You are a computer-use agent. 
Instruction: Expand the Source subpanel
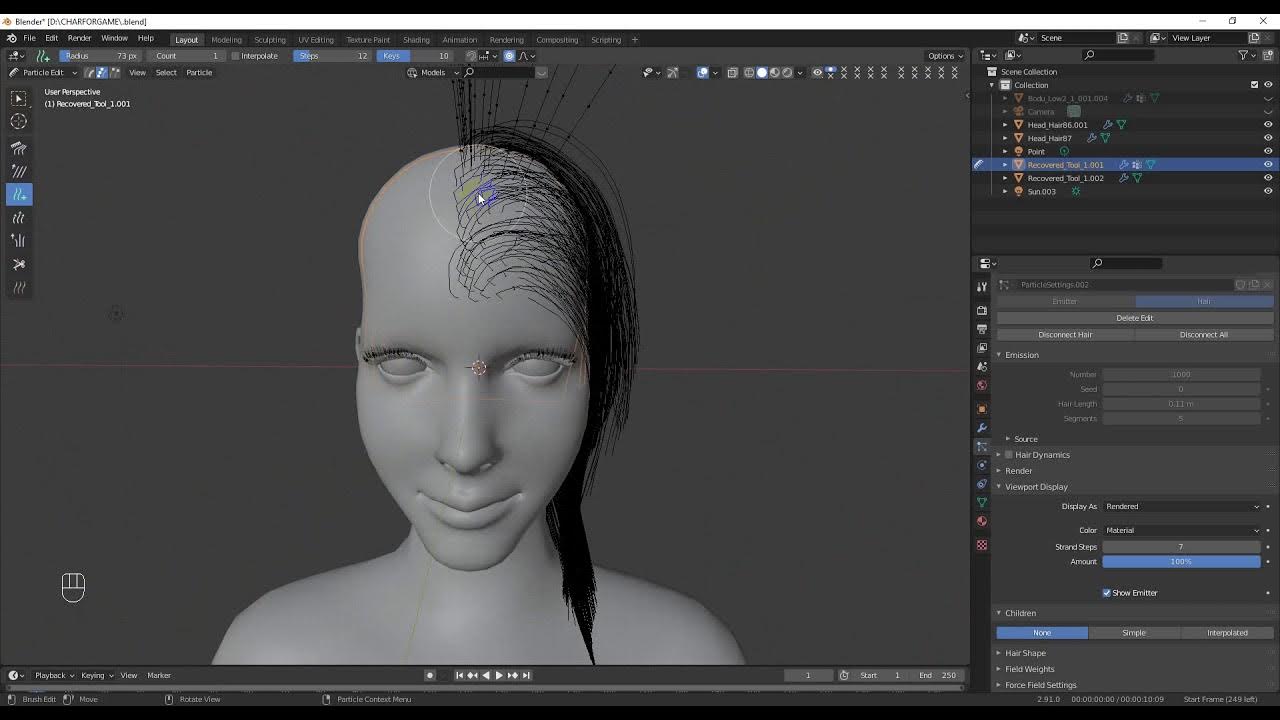coord(1026,439)
